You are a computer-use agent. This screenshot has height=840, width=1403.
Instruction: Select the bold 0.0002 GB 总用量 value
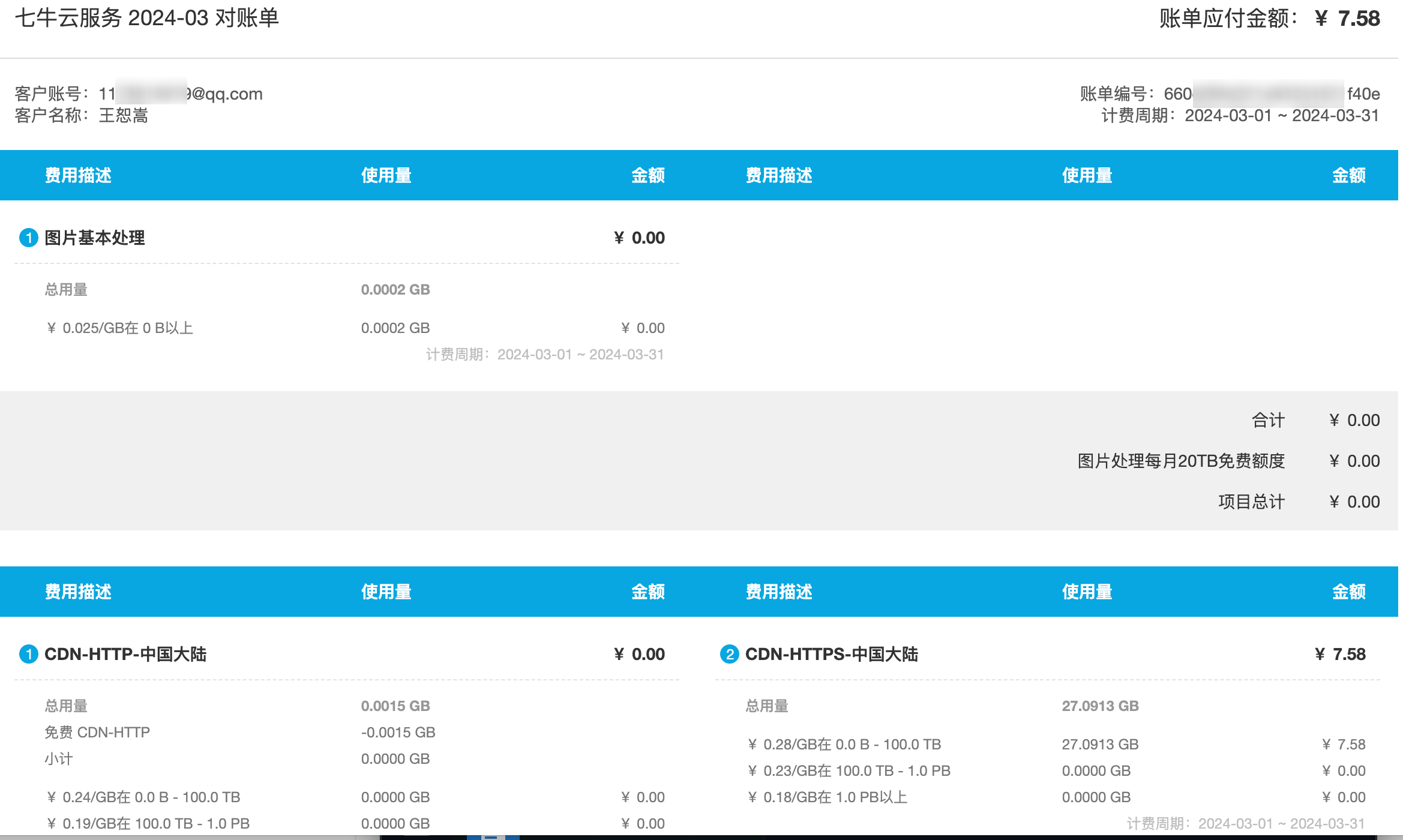coord(395,290)
